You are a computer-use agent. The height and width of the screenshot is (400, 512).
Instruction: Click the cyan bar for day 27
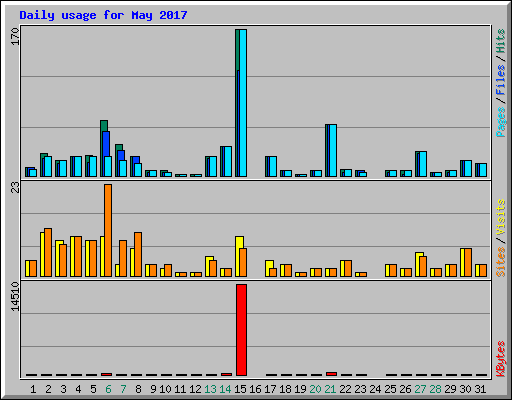click(423, 164)
